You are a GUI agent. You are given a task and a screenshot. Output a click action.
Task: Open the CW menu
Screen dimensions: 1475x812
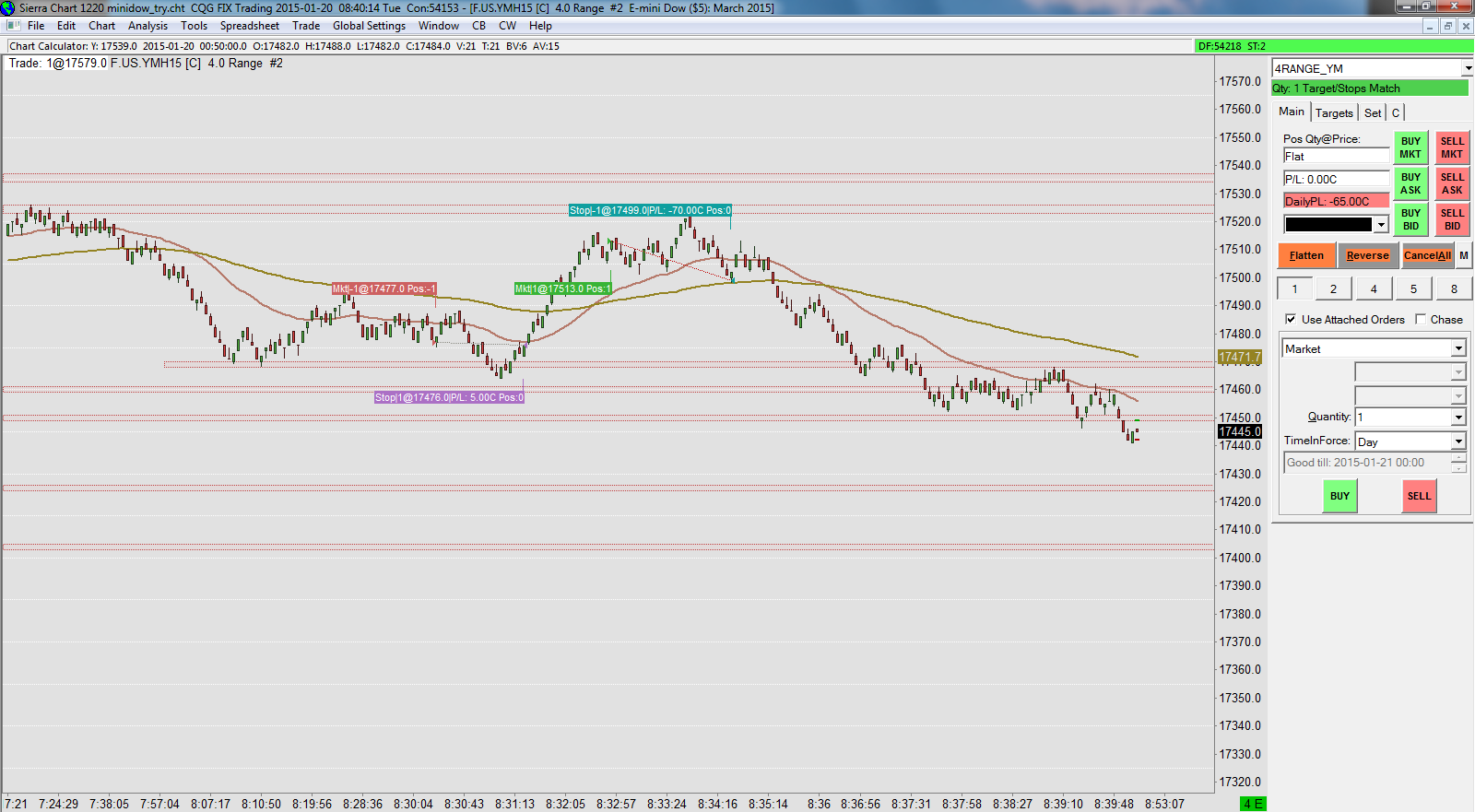point(508,26)
